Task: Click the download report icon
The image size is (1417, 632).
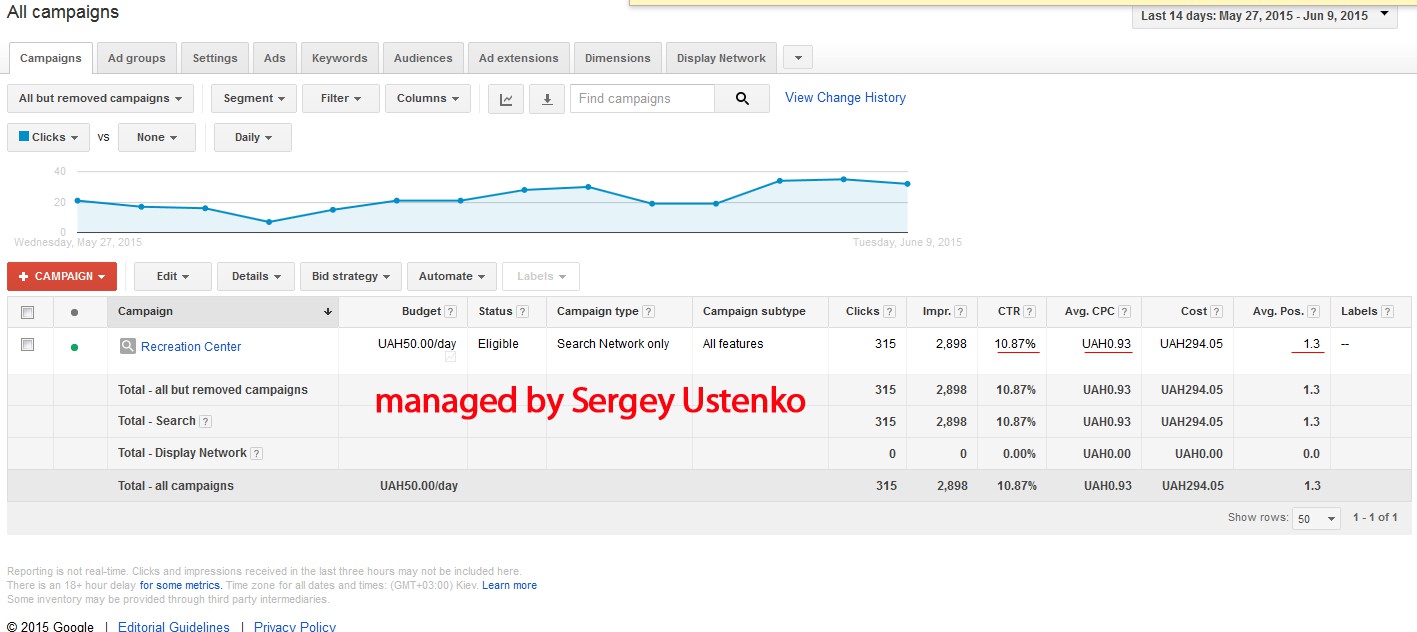Action: (547, 99)
